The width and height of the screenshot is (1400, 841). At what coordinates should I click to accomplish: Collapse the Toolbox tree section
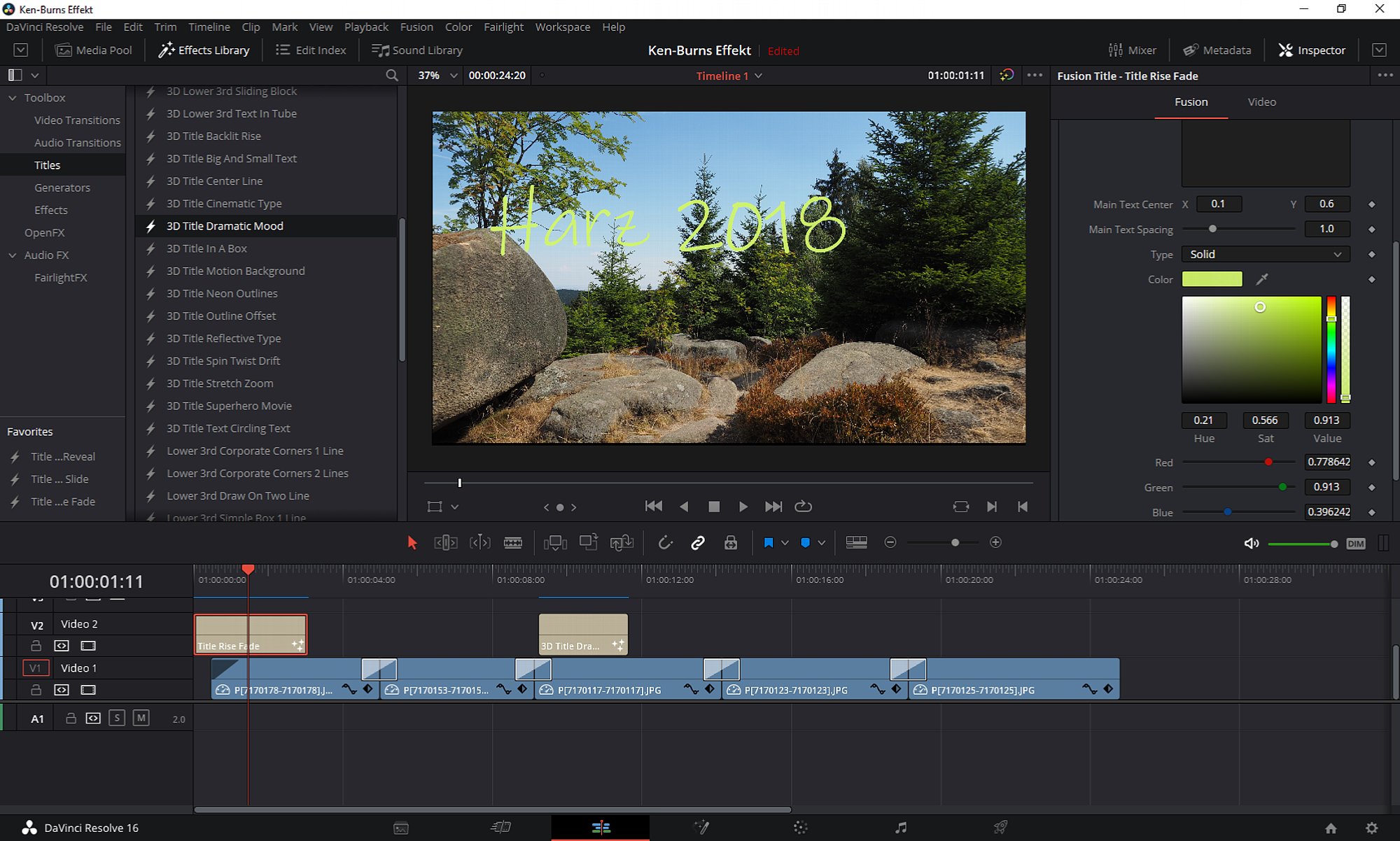[x=13, y=98]
